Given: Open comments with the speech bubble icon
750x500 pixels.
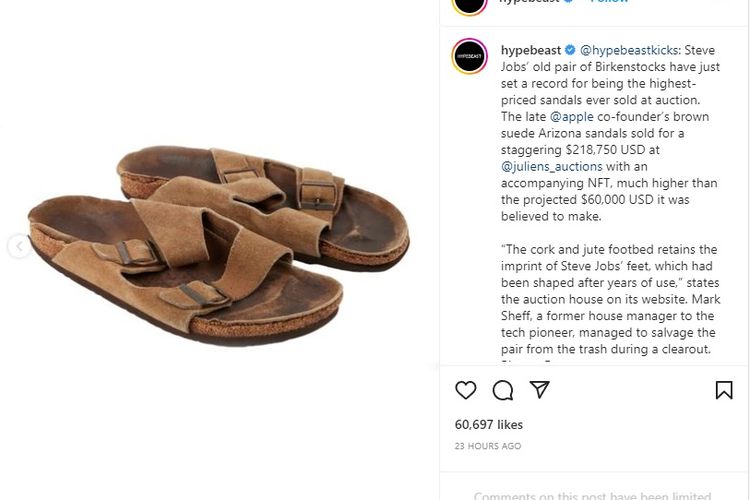Looking at the screenshot, I should pos(503,390).
